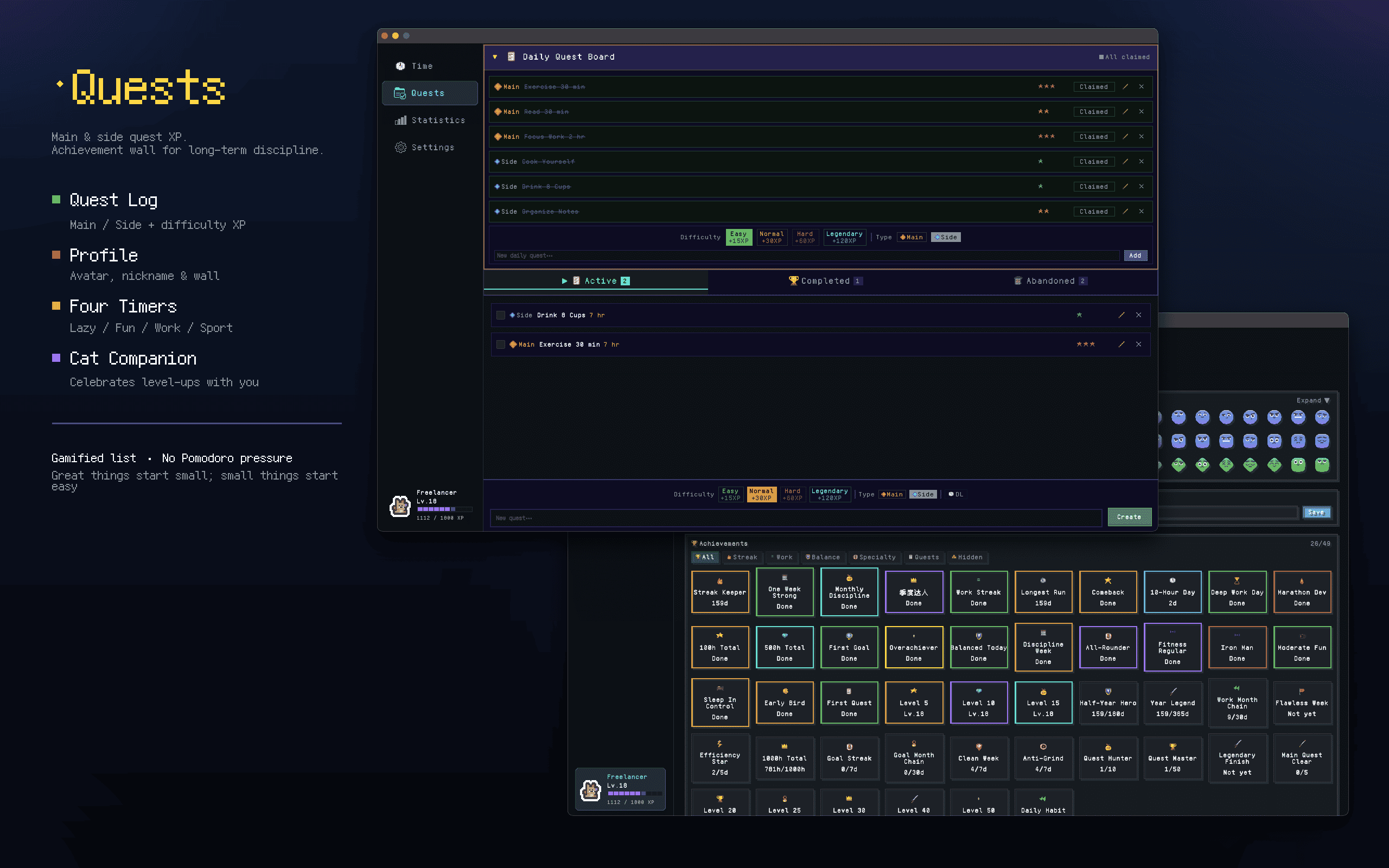
Task: Click the 26/49 achievements counter
Action: pyautogui.click(x=1320, y=543)
